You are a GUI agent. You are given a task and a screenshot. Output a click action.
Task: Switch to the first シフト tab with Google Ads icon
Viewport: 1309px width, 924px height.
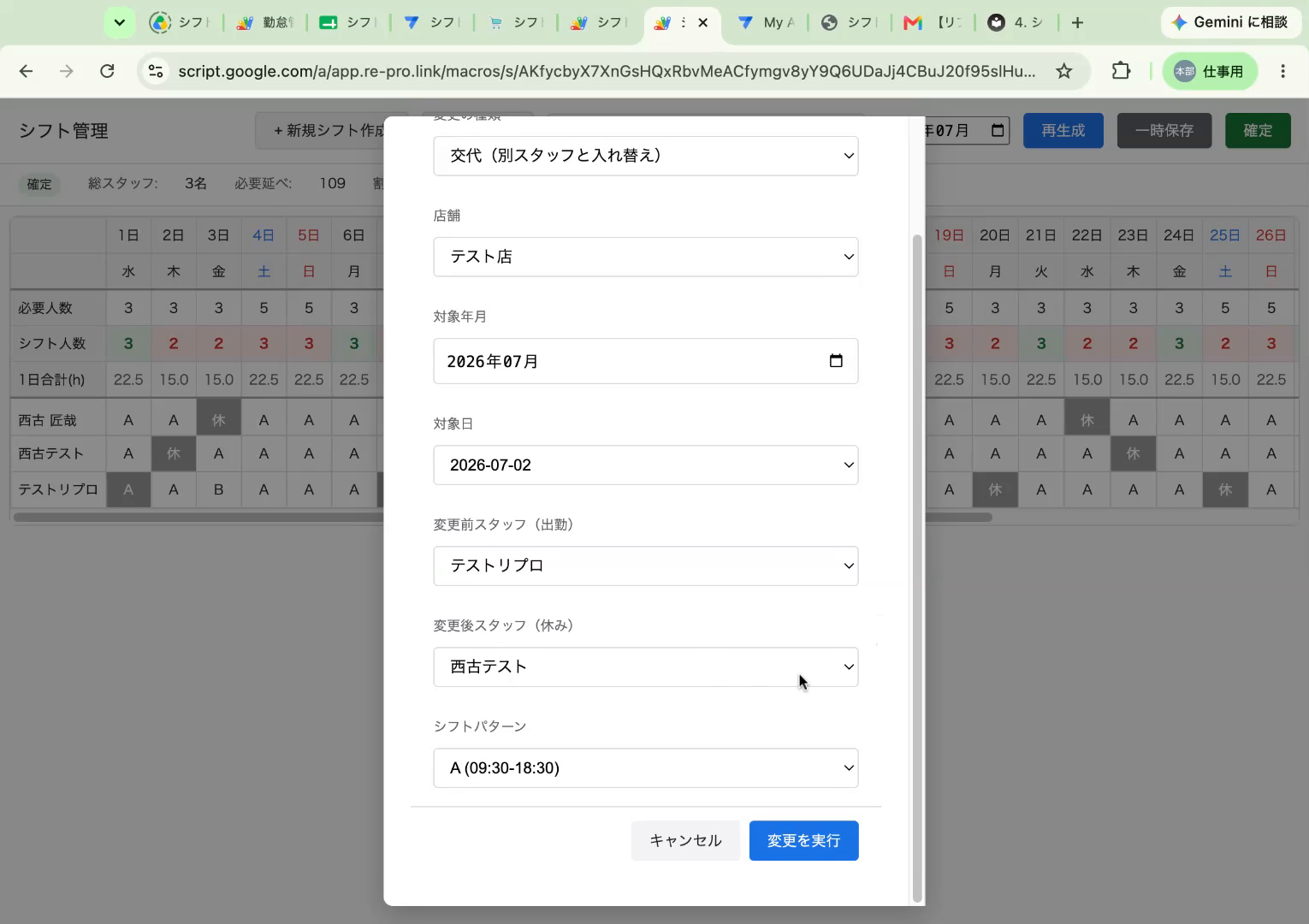tap(181, 23)
